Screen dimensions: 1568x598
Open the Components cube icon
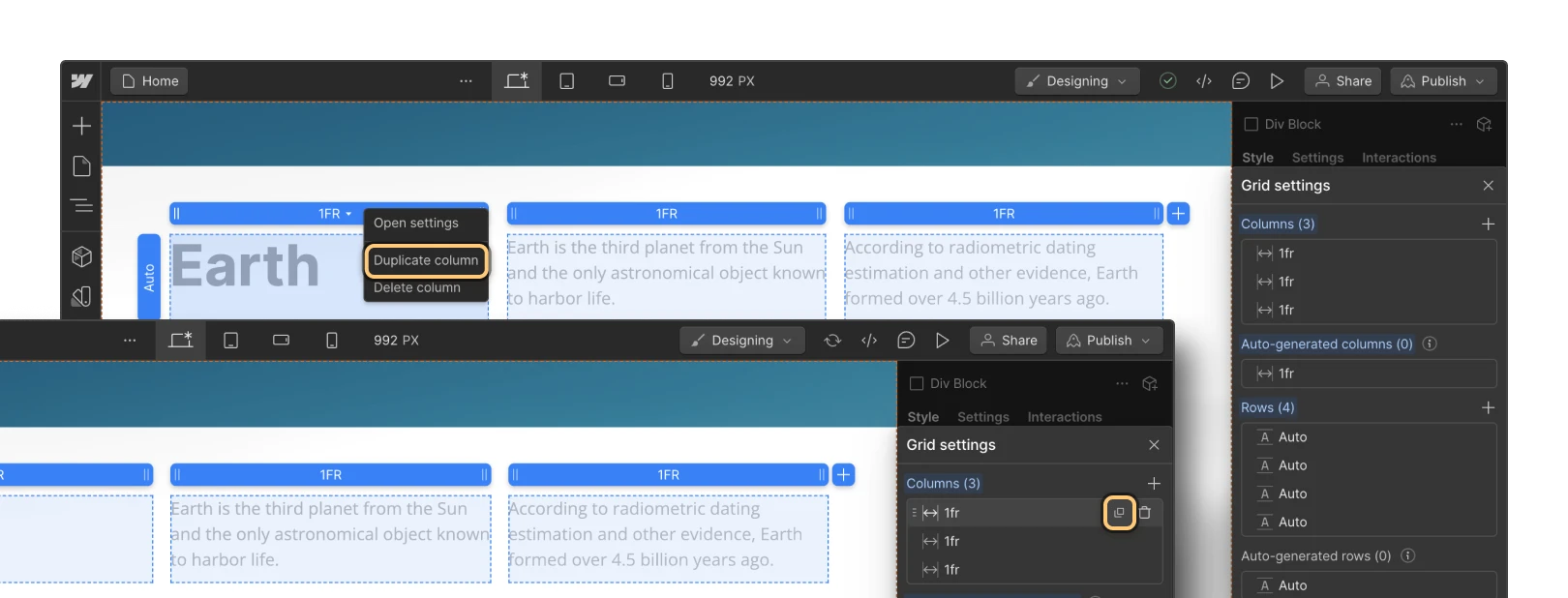[82, 256]
